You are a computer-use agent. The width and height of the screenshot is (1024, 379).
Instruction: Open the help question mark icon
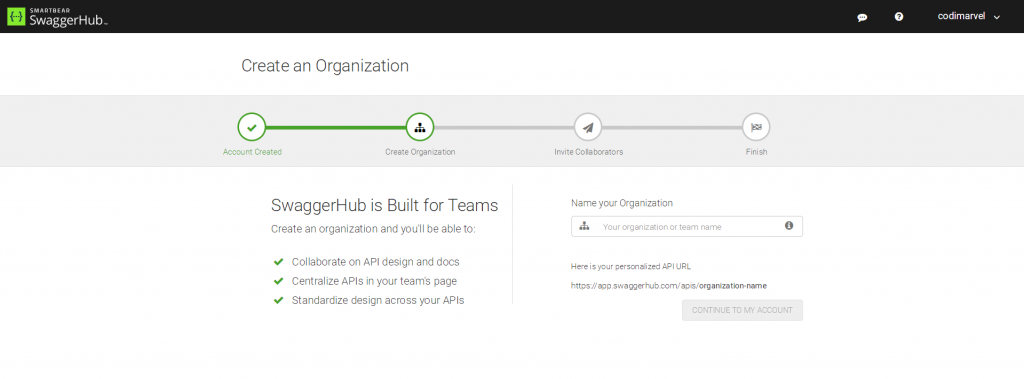(x=899, y=17)
